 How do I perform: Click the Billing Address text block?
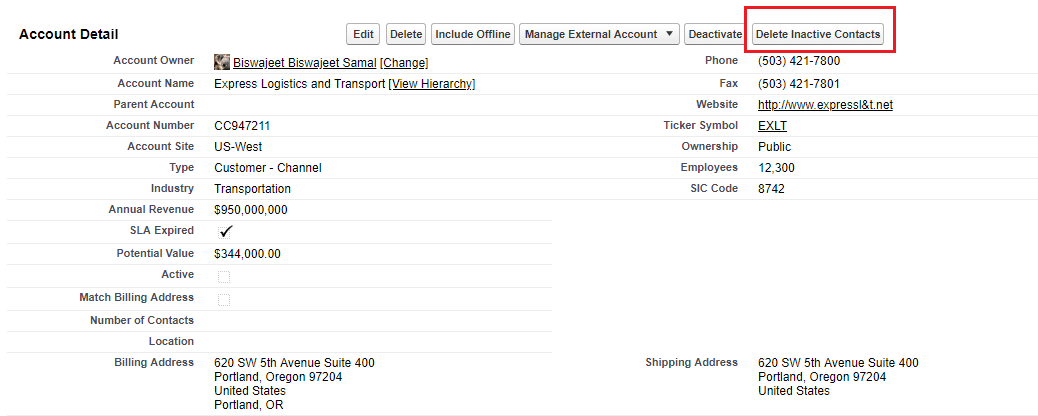(x=295, y=384)
